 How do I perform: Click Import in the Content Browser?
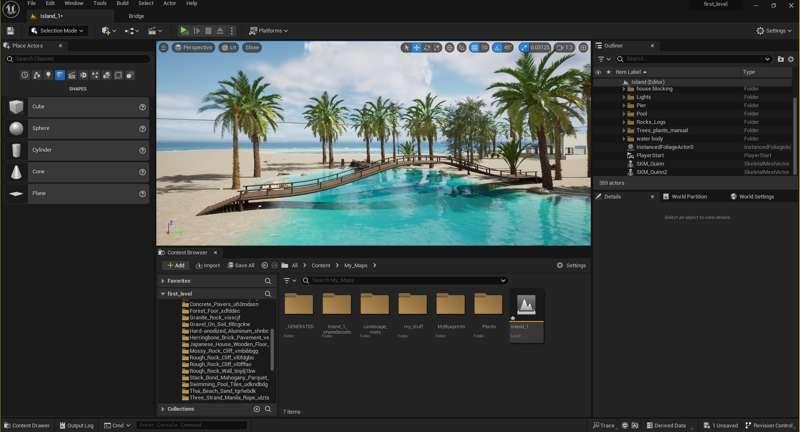(x=208, y=265)
